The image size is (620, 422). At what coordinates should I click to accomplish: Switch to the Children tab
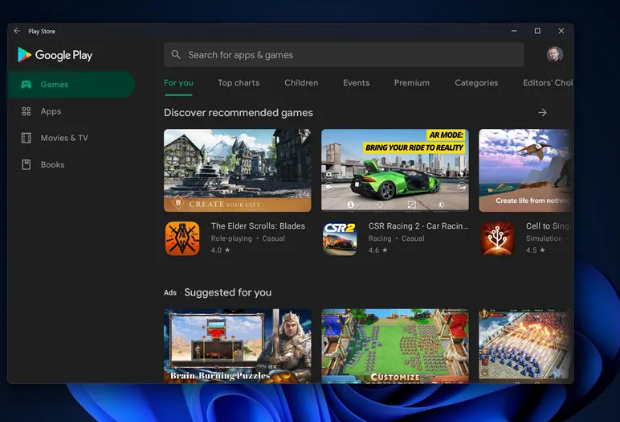[x=301, y=83]
